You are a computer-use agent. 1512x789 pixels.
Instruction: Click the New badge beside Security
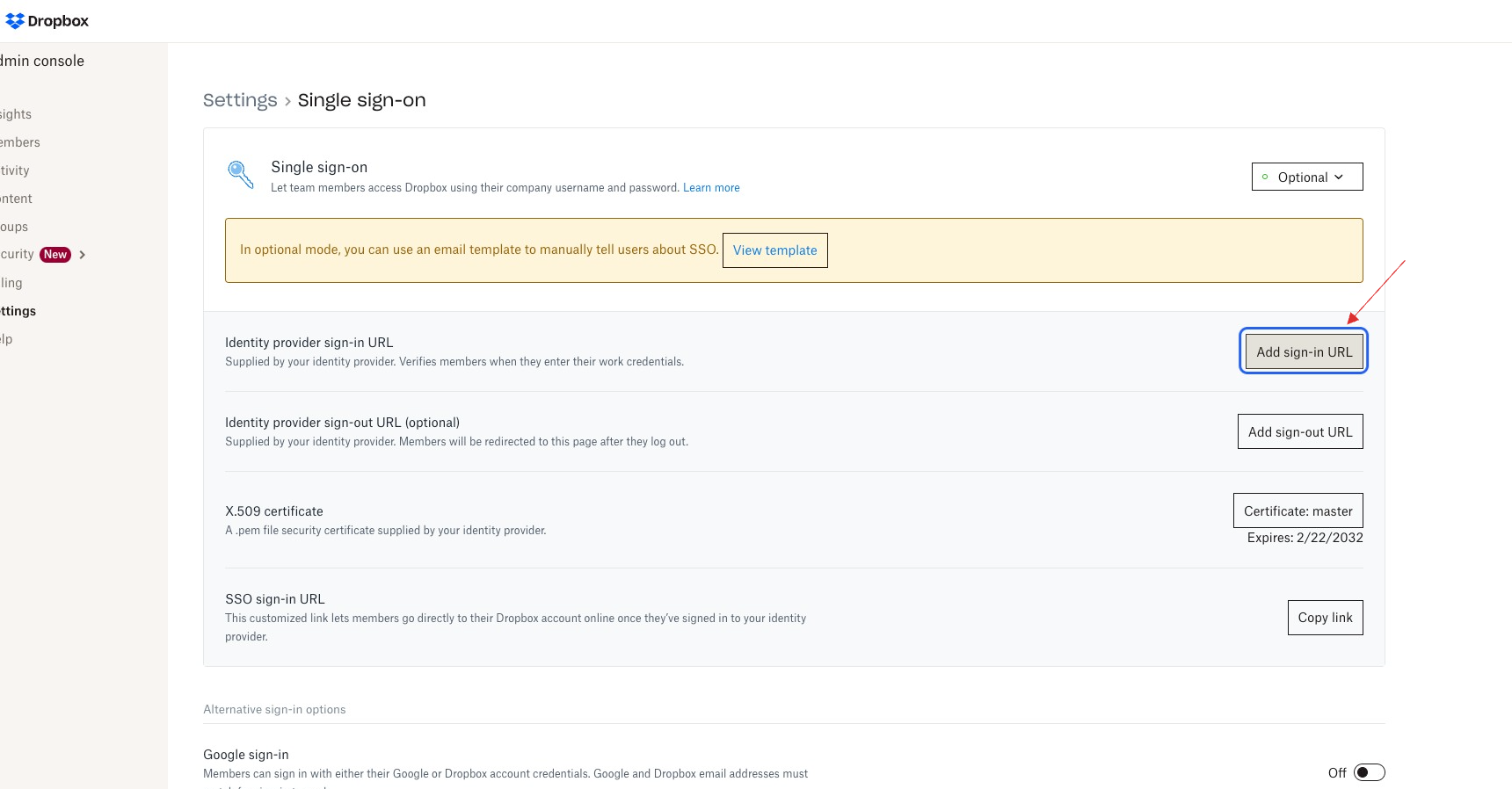click(55, 255)
